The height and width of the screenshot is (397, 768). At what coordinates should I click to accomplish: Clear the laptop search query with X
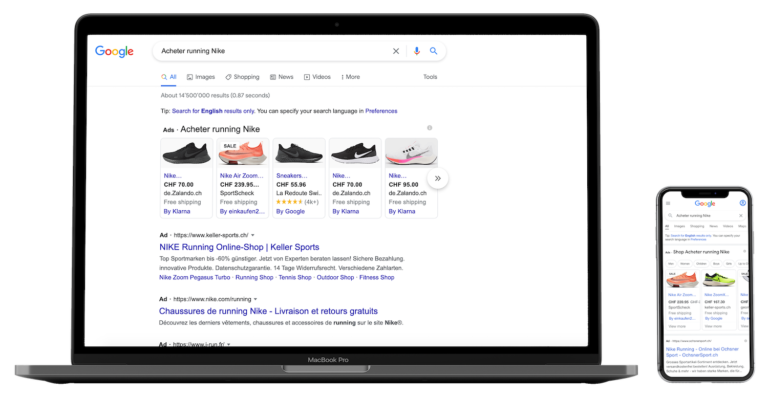click(396, 51)
